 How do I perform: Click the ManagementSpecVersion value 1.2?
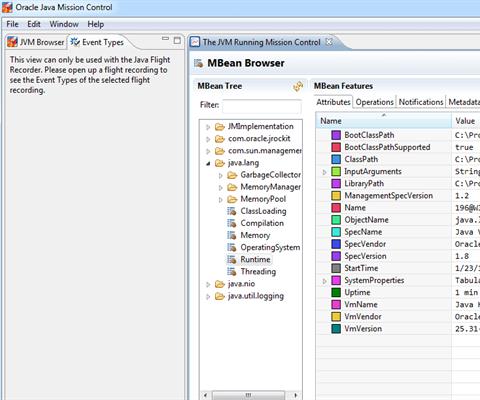(462, 196)
